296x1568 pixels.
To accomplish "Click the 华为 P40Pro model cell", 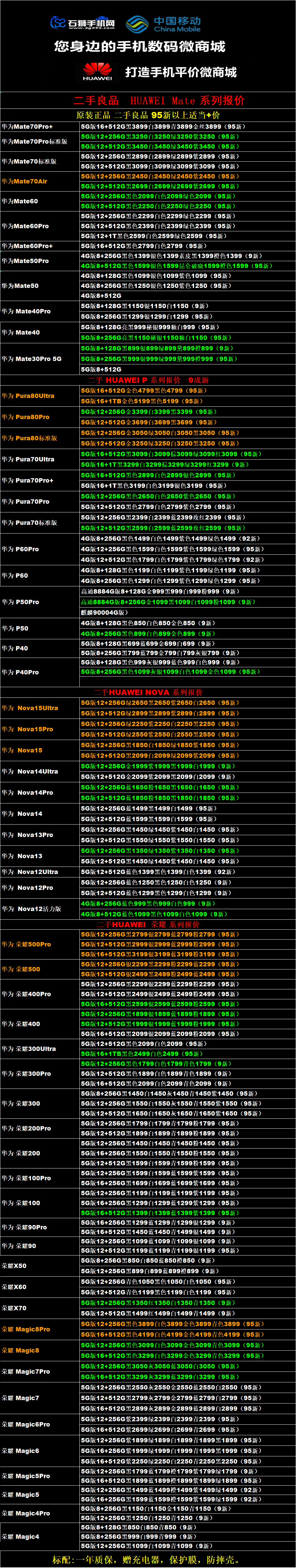I will 40,672.
